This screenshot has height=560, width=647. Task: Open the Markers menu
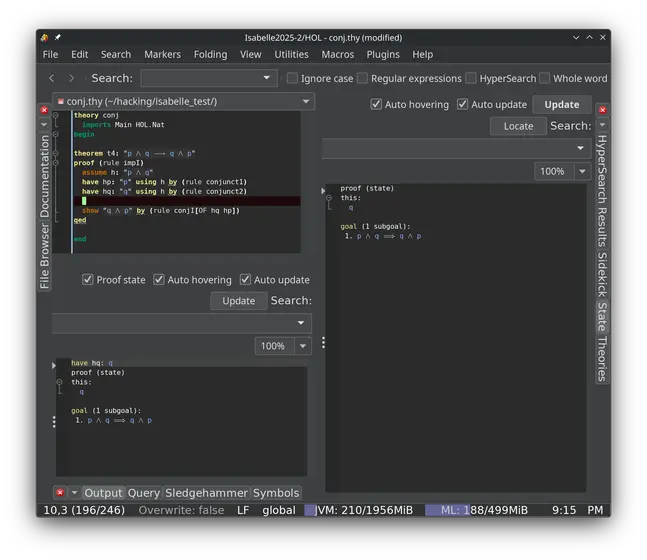[x=162, y=54]
